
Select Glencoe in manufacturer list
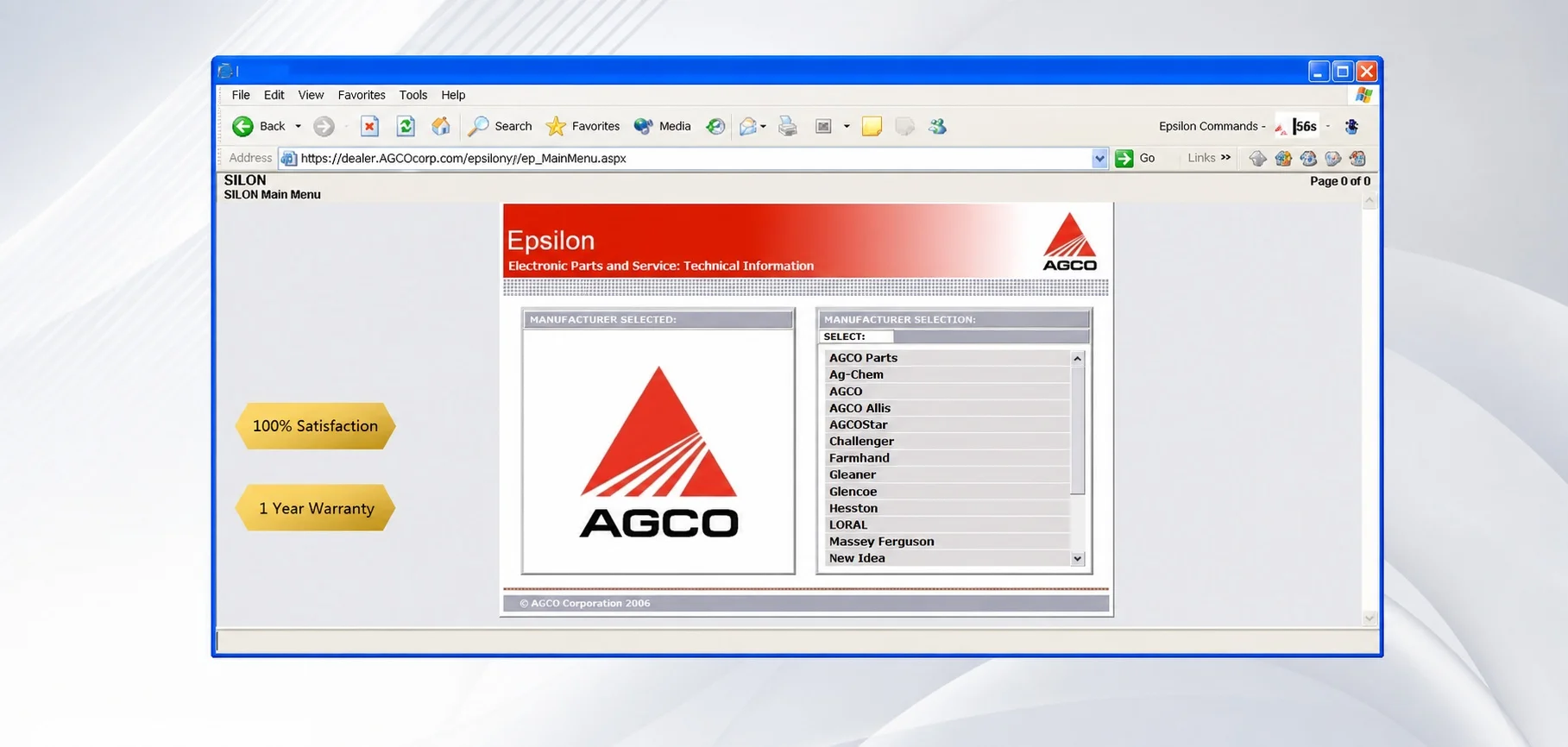(947, 492)
